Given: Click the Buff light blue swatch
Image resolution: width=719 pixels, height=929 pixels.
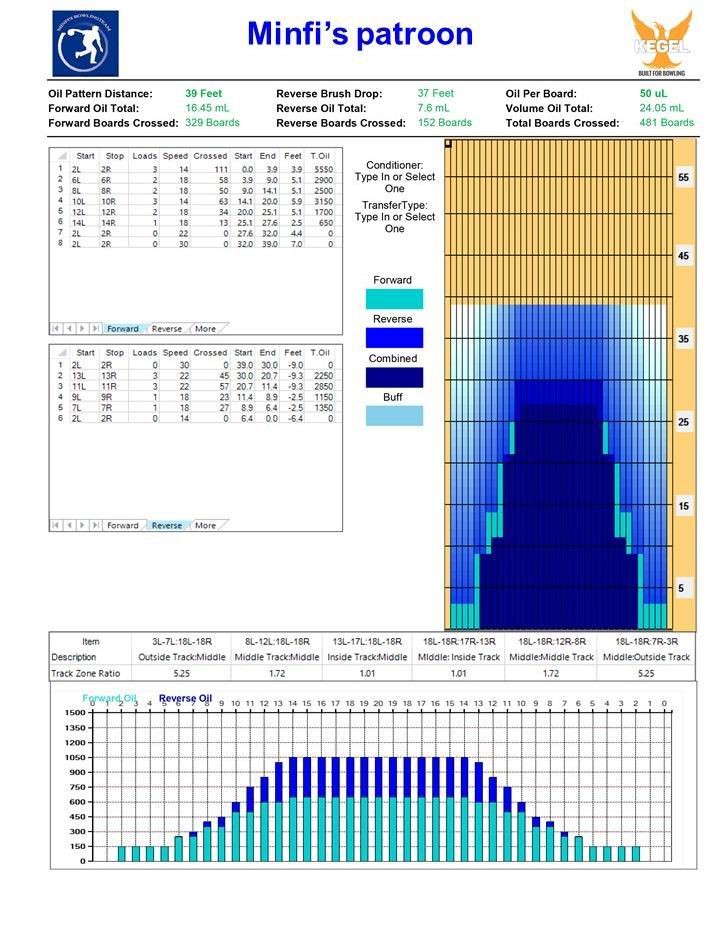Looking at the screenshot, I should [394, 416].
